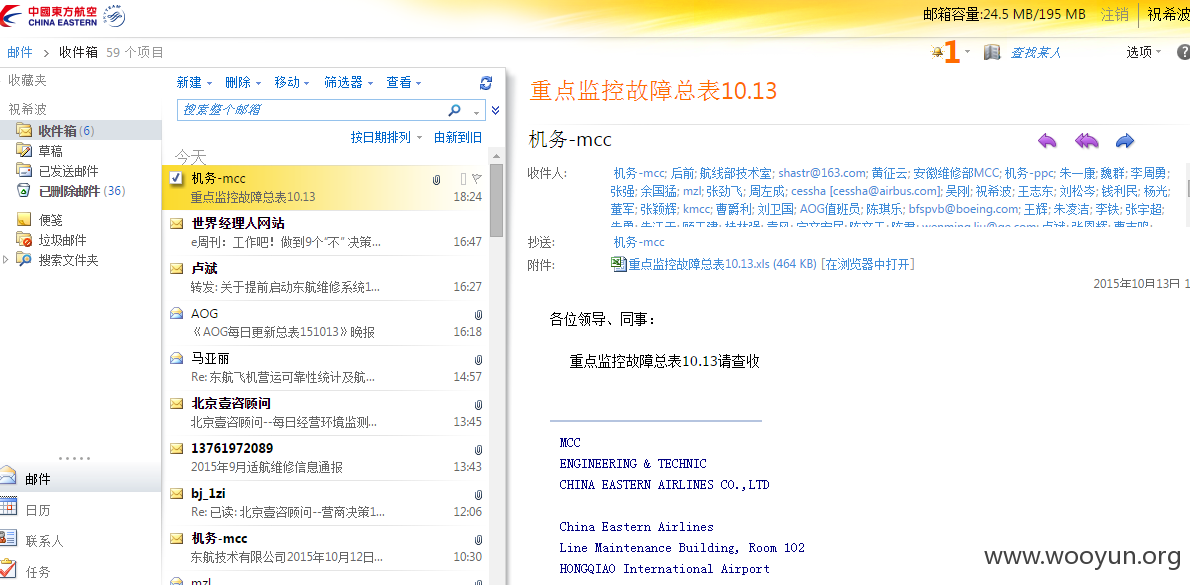Open the 10:30 机务-mcc message
The image size is (1190, 585).
(x=325, y=547)
